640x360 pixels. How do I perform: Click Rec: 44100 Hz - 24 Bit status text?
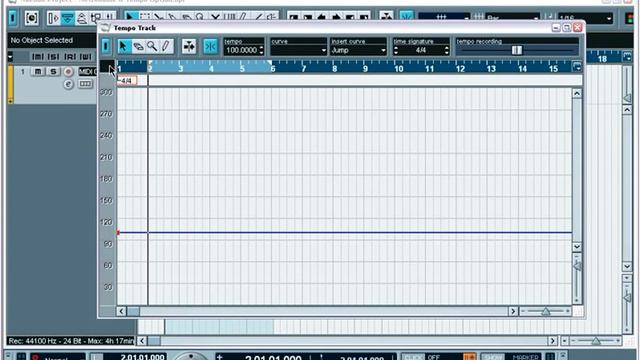pyautogui.click(x=70, y=340)
